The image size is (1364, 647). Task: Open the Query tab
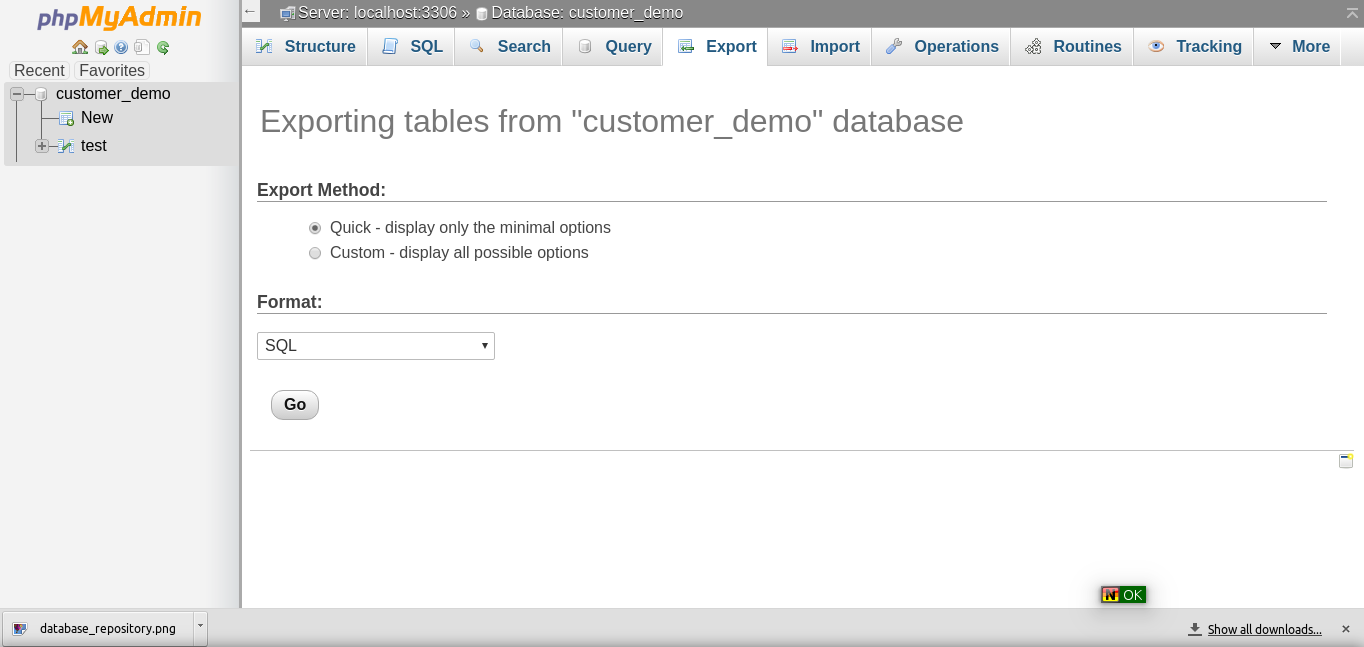click(x=614, y=47)
